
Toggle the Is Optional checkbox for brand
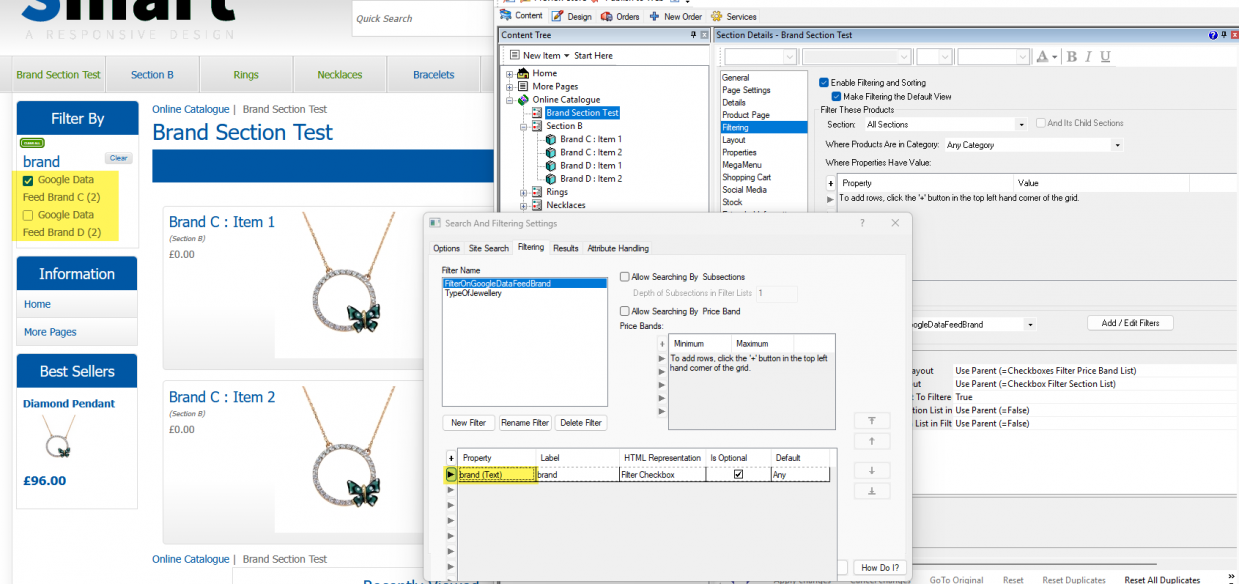coord(738,475)
